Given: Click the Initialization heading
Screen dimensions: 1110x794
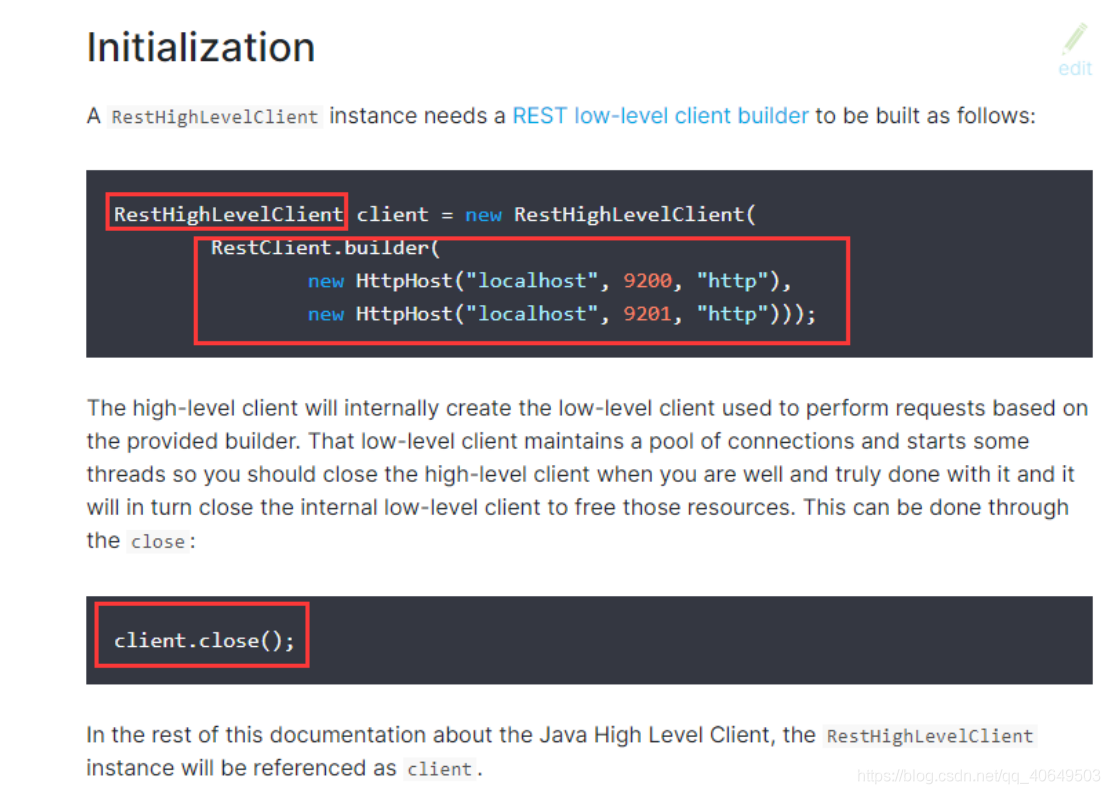Looking at the screenshot, I should click(201, 47).
